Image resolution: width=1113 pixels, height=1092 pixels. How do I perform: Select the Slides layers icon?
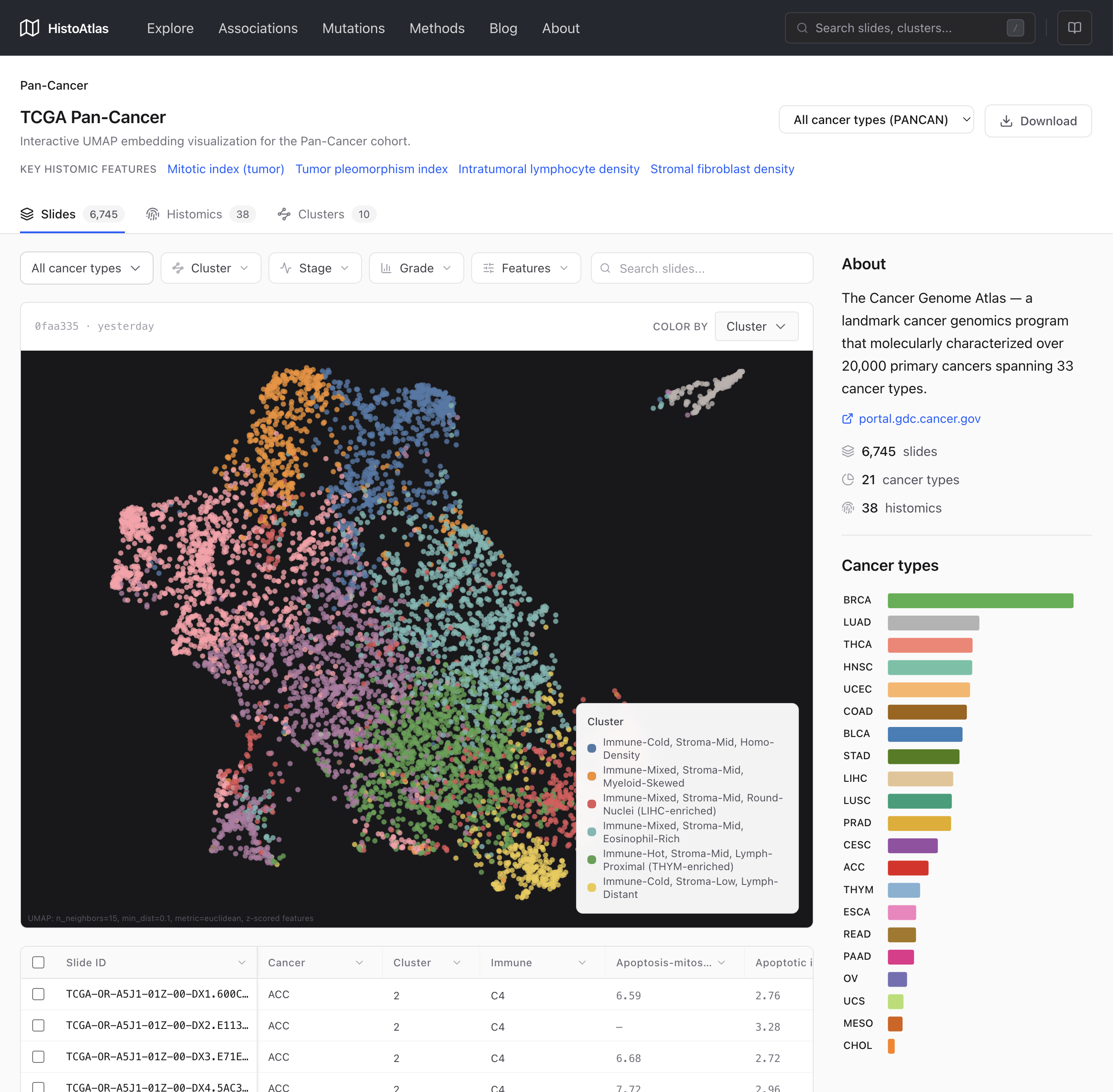(x=27, y=214)
